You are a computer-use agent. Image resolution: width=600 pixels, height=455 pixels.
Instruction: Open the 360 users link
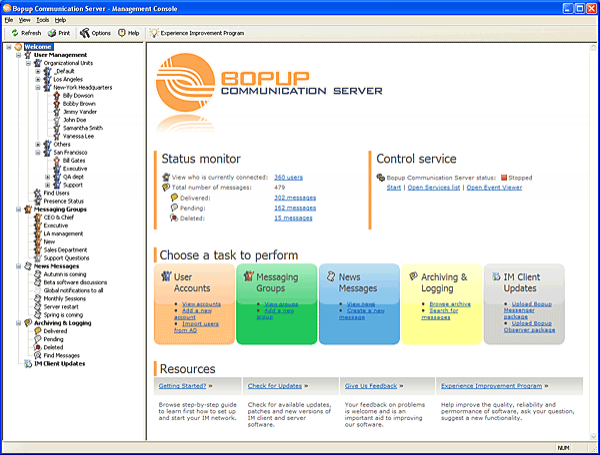288,178
